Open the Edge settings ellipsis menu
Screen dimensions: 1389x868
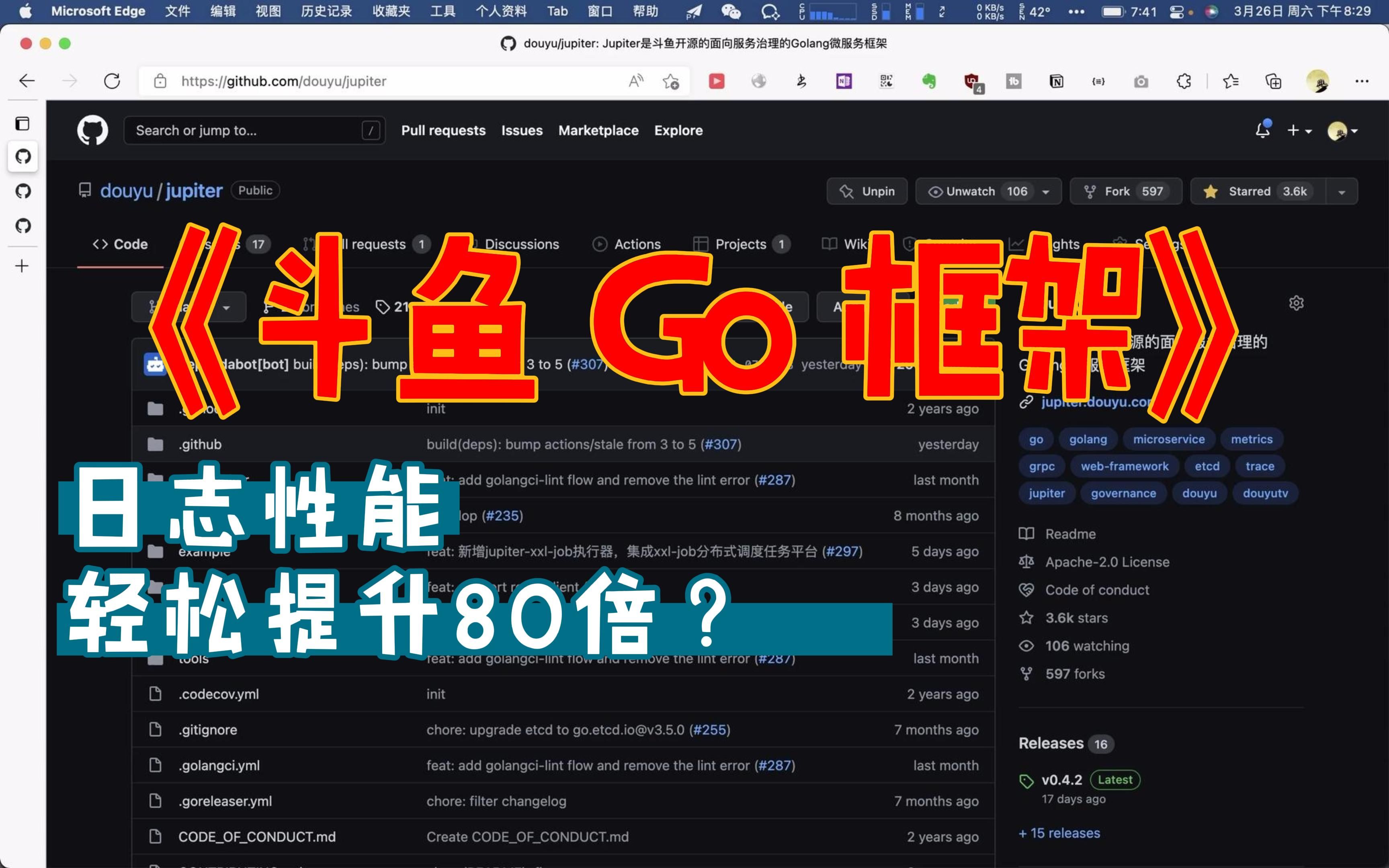tap(1362, 81)
